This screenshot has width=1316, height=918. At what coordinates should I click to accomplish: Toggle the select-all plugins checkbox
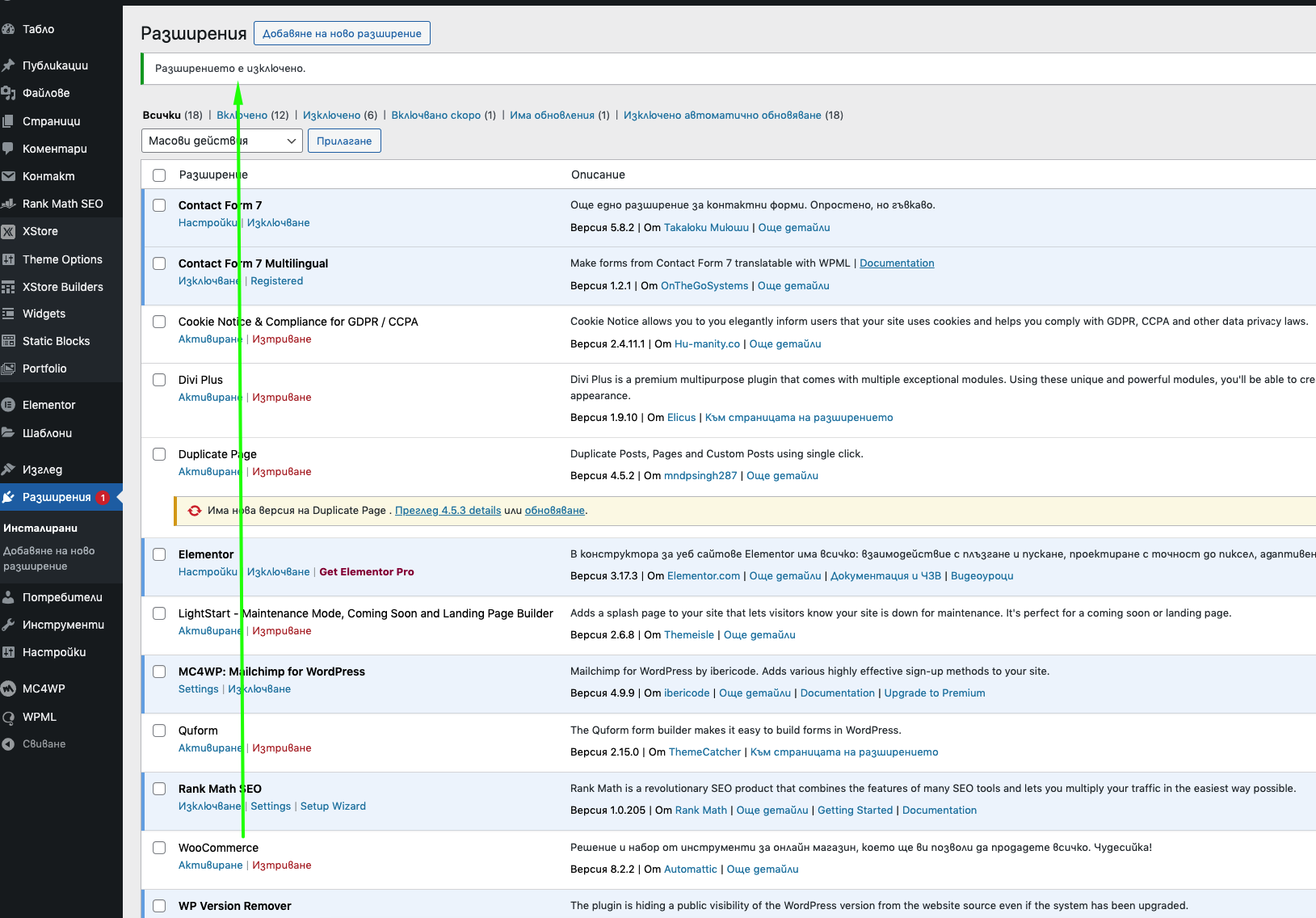point(159,175)
